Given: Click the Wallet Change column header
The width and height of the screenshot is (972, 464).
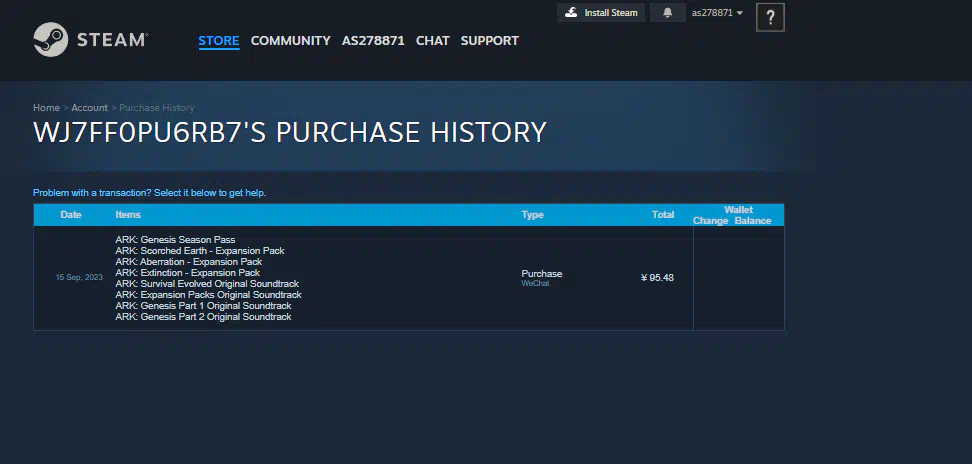Looking at the screenshot, I should click(x=710, y=221).
